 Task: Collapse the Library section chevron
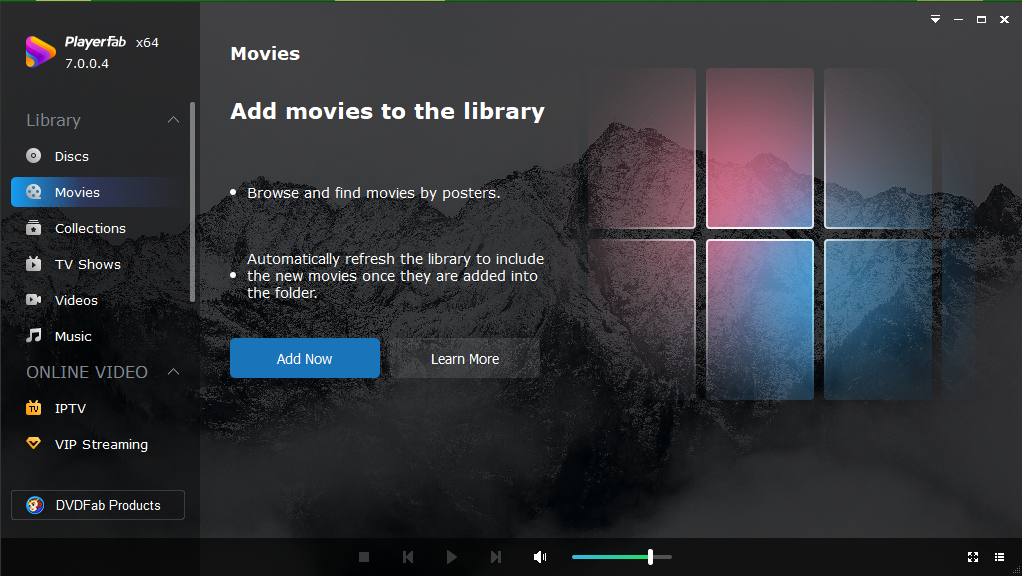point(173,120)
